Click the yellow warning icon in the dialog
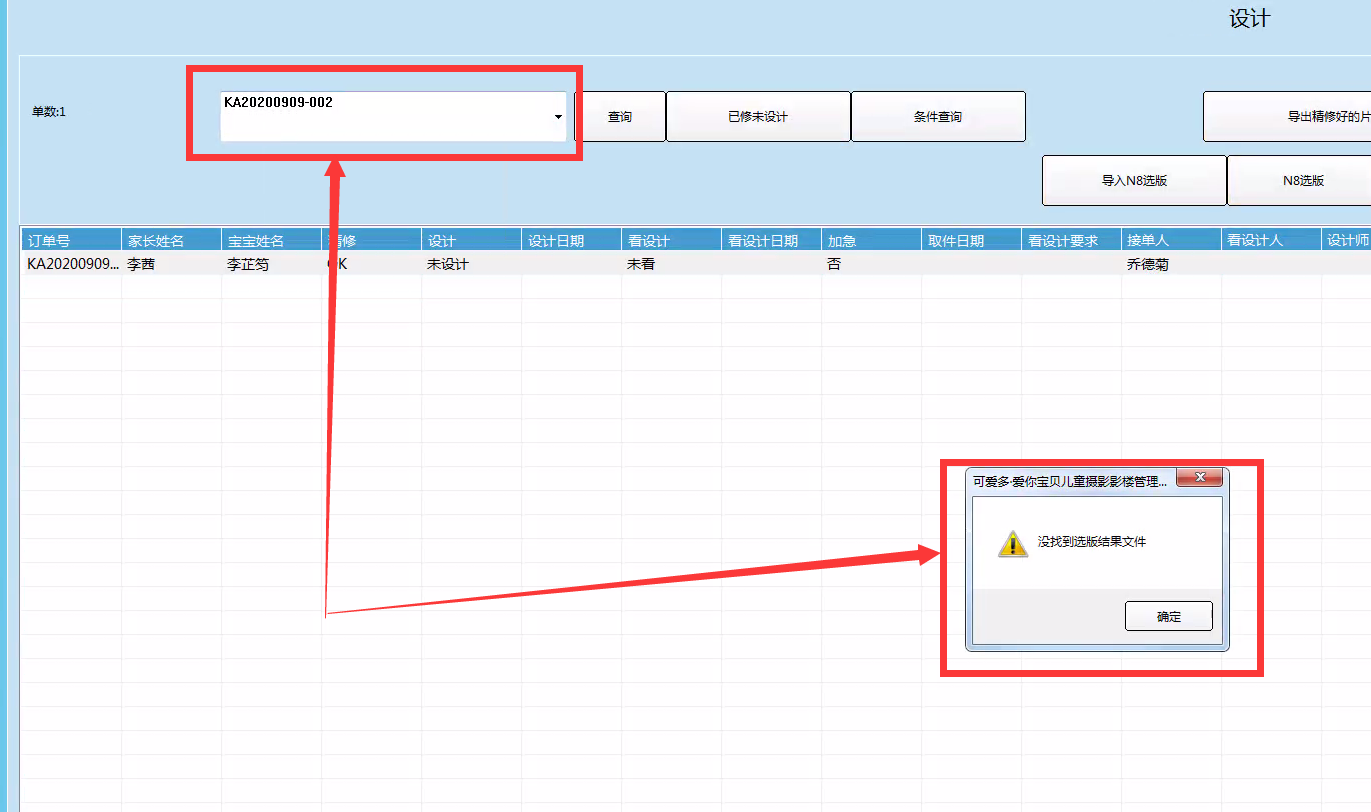The width and height of the screenshot is (1371, 812). tap(1013, 543)
